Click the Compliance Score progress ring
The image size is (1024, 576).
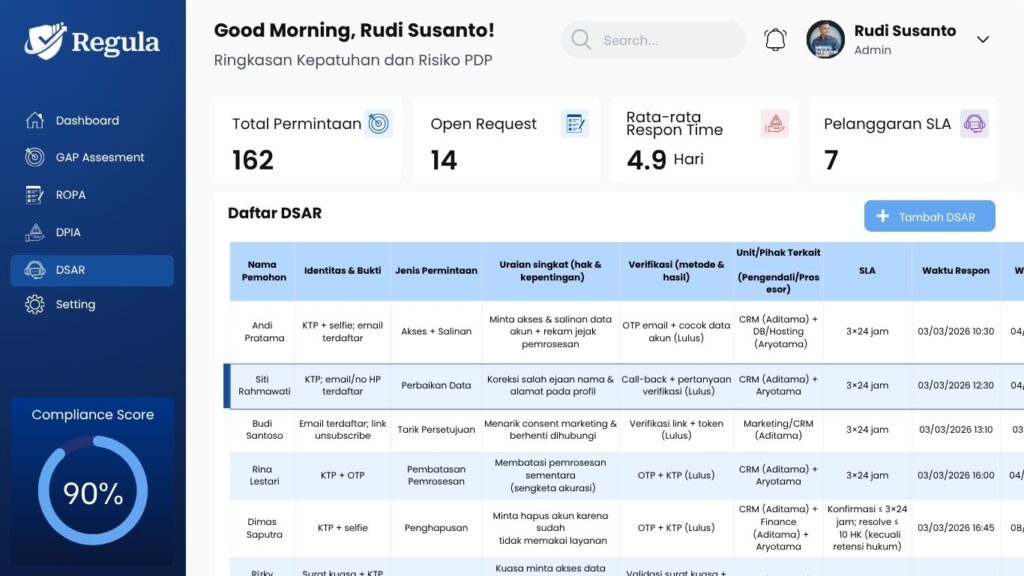coord(91,493)
